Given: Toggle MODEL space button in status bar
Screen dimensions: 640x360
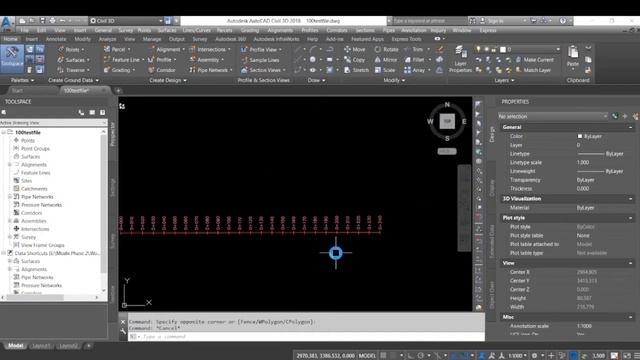Looking at the screenshot, I should pyautogui.click(x=367, y=356).
